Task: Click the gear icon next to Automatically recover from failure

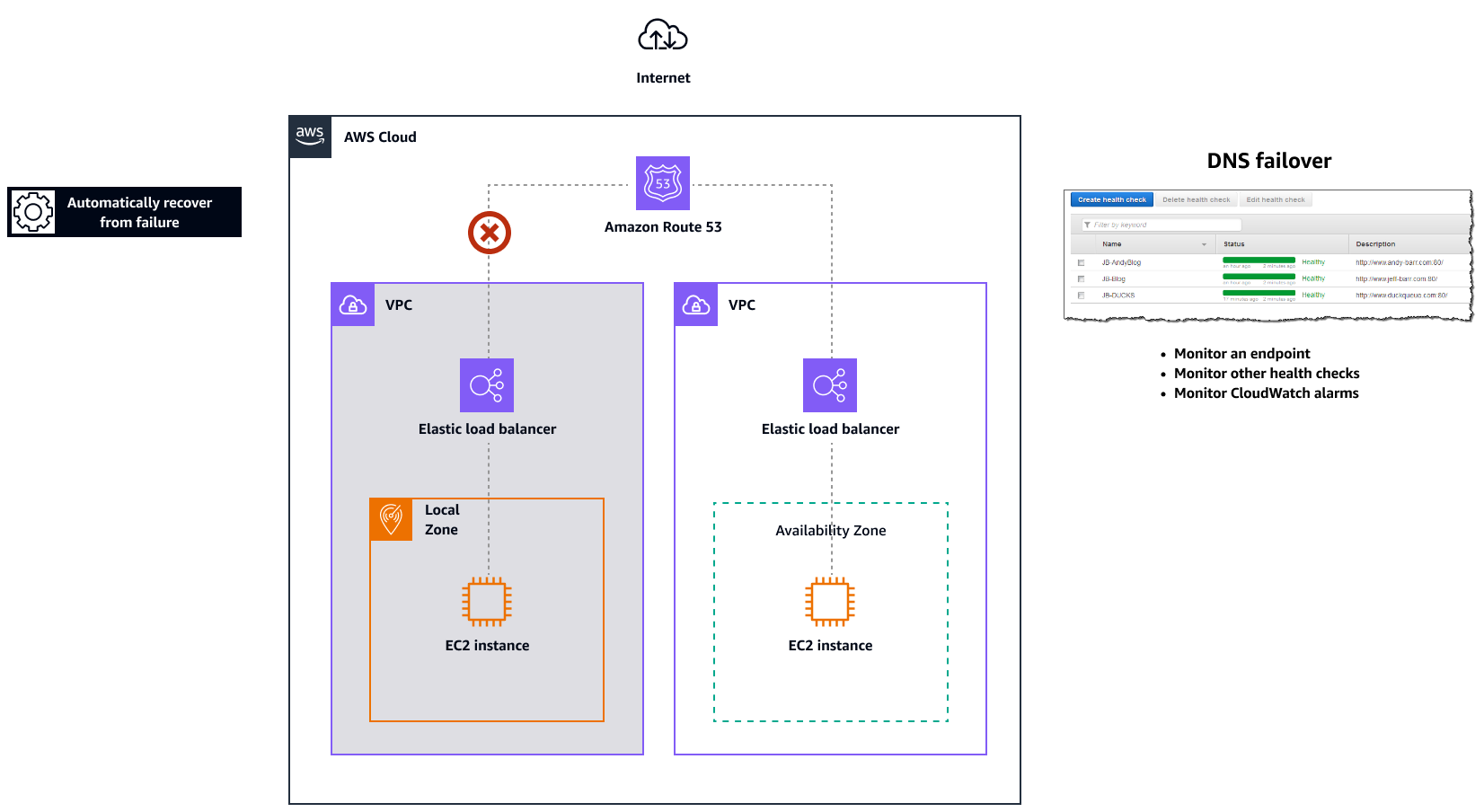Action: 32,212
